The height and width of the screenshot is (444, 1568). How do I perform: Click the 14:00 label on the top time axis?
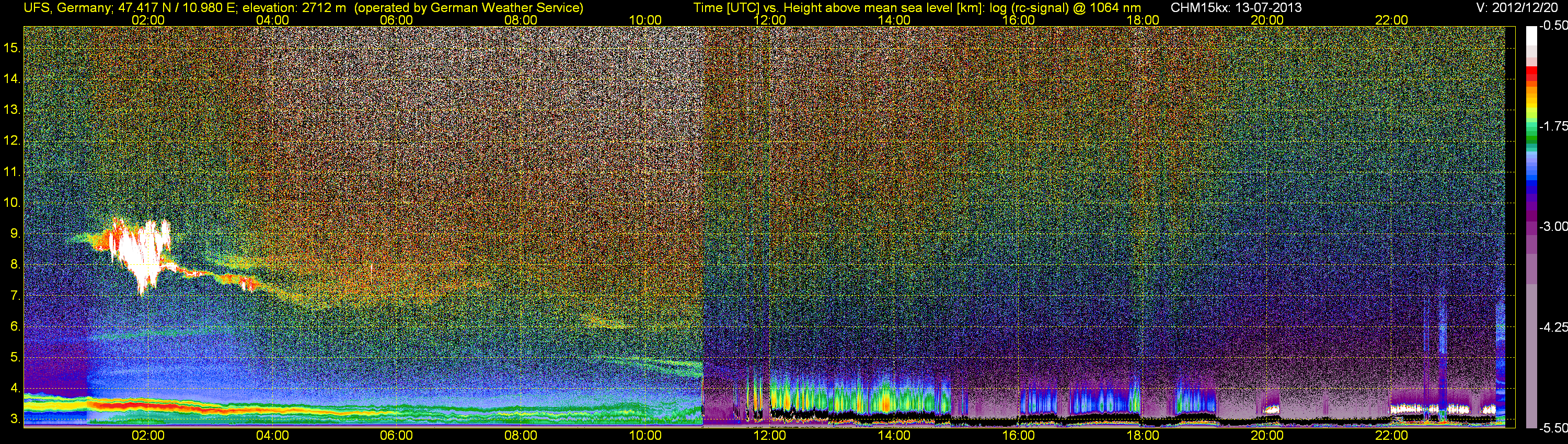pyautogui.click(x=894, y=20)
